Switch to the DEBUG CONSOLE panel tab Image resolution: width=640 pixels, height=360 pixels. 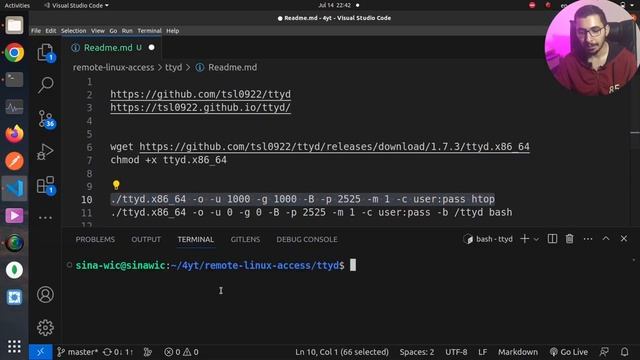307,240
